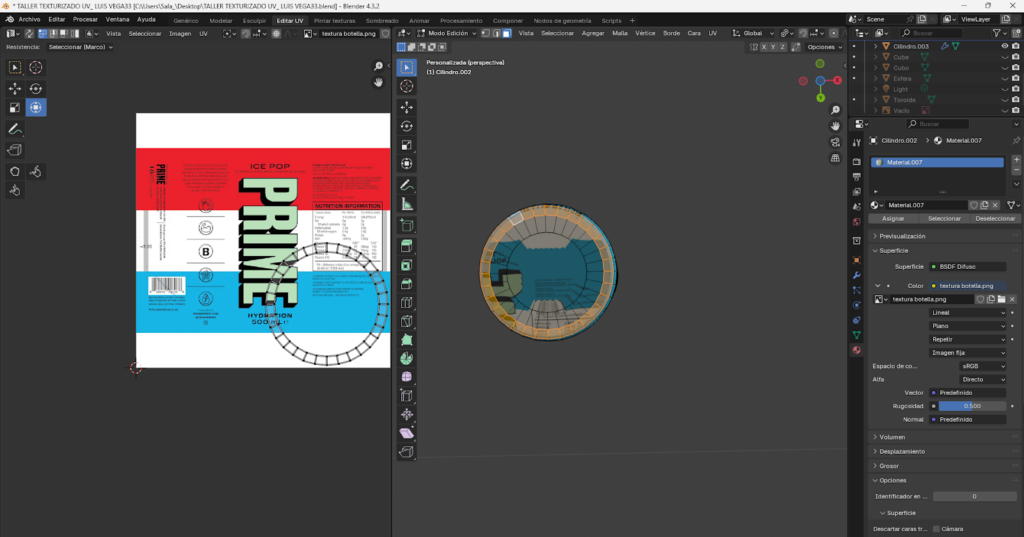Open the Global orientation dropdown
The width and height of the screenshot is (1024, 537).
[753, 33]
